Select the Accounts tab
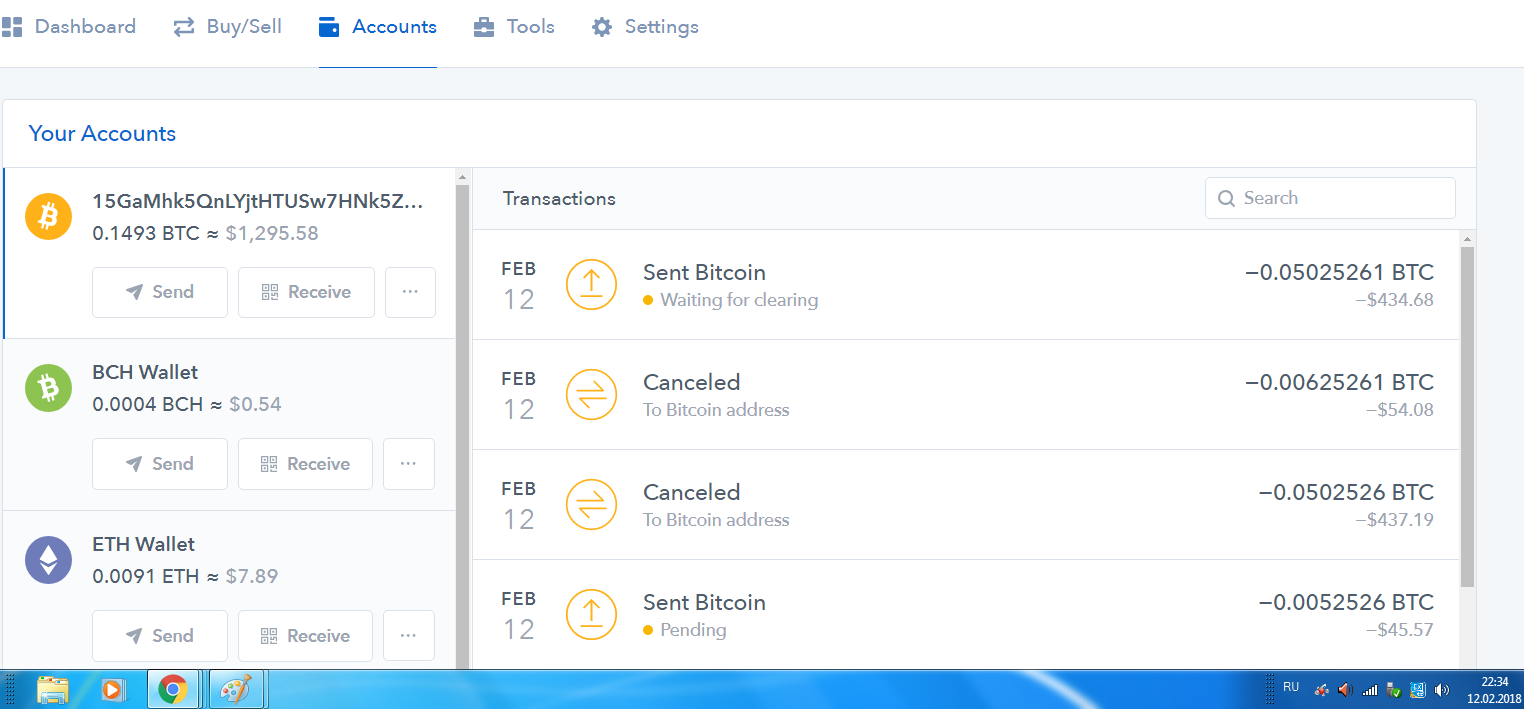Image resolution: width=1524 pixels, height=709 pixels. [377, 27]
